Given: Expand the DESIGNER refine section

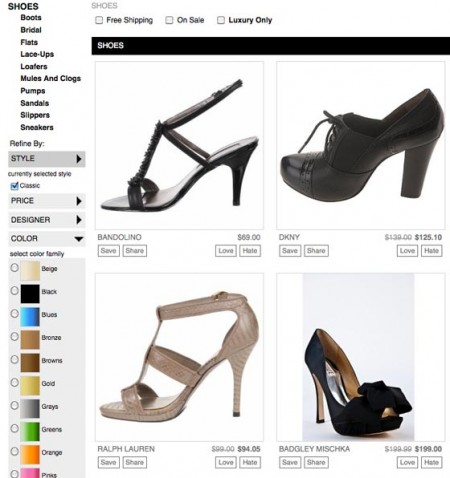Looking at the screenshot, I should pyautogui.click(x=47, y=220).
